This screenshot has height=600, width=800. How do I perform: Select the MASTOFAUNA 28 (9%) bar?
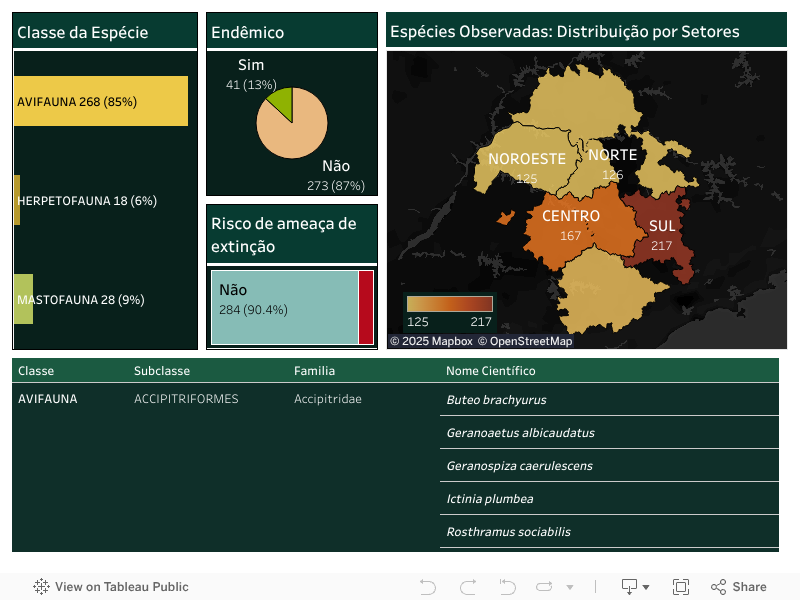tap(23, 299)
